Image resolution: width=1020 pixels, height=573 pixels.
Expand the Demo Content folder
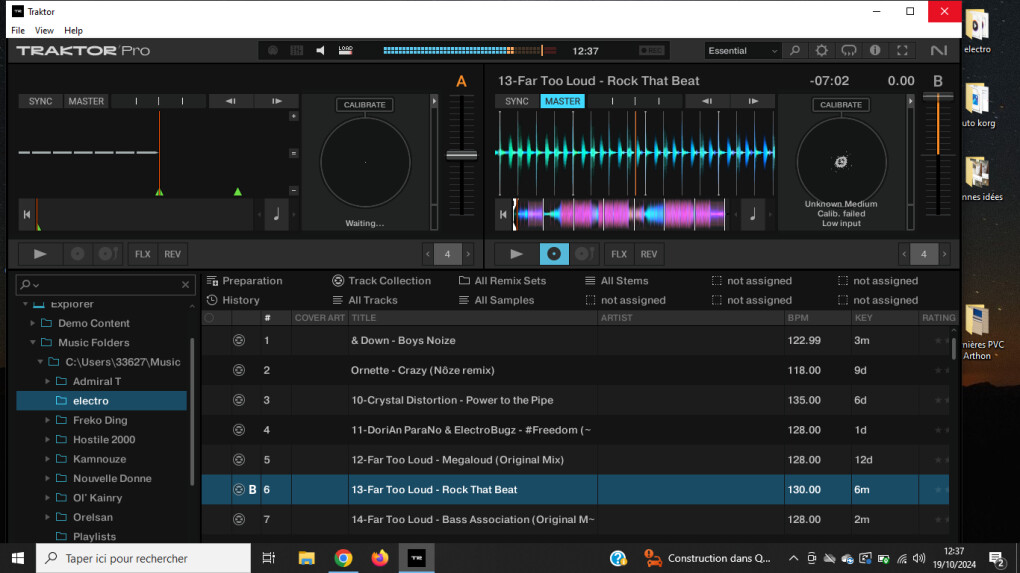[x=33, y=323]
